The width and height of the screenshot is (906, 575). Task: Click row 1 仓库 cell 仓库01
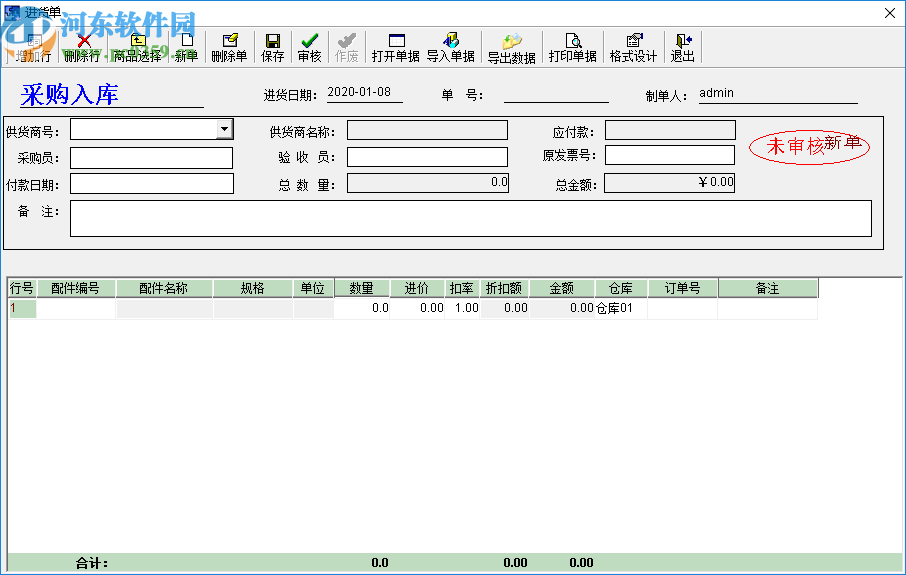tap(621, 308)
